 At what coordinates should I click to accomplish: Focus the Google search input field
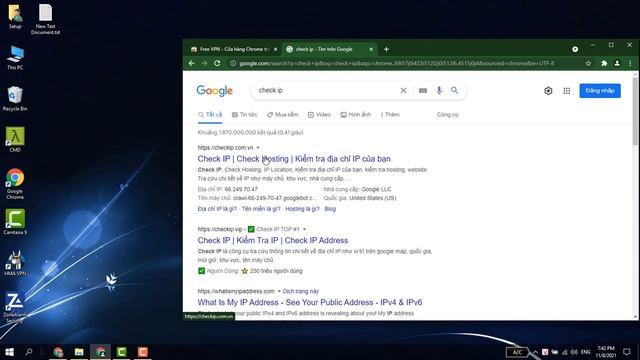pos(327,91)
